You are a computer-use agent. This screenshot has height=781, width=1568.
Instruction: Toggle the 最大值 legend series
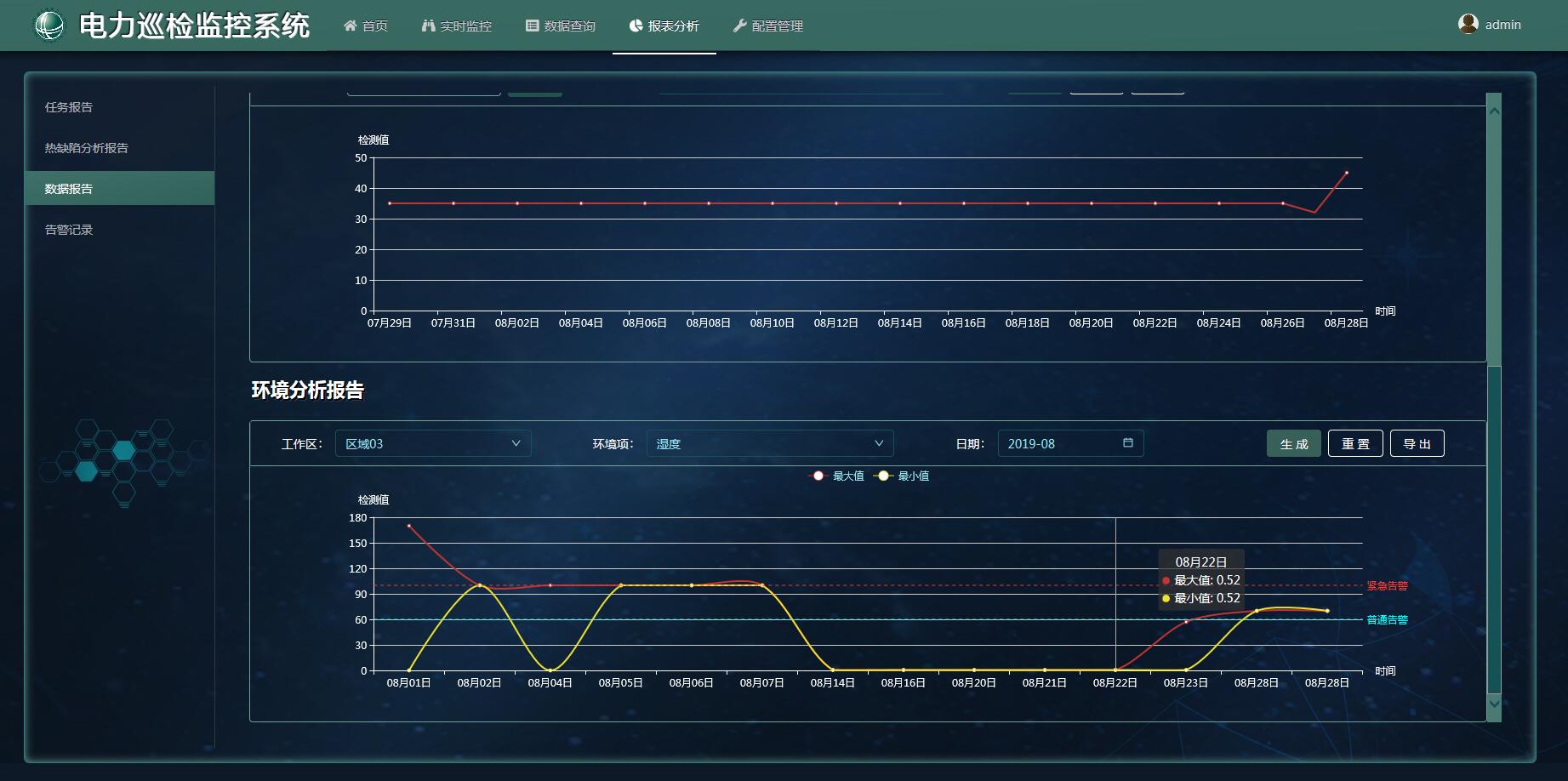pos(837,476)
